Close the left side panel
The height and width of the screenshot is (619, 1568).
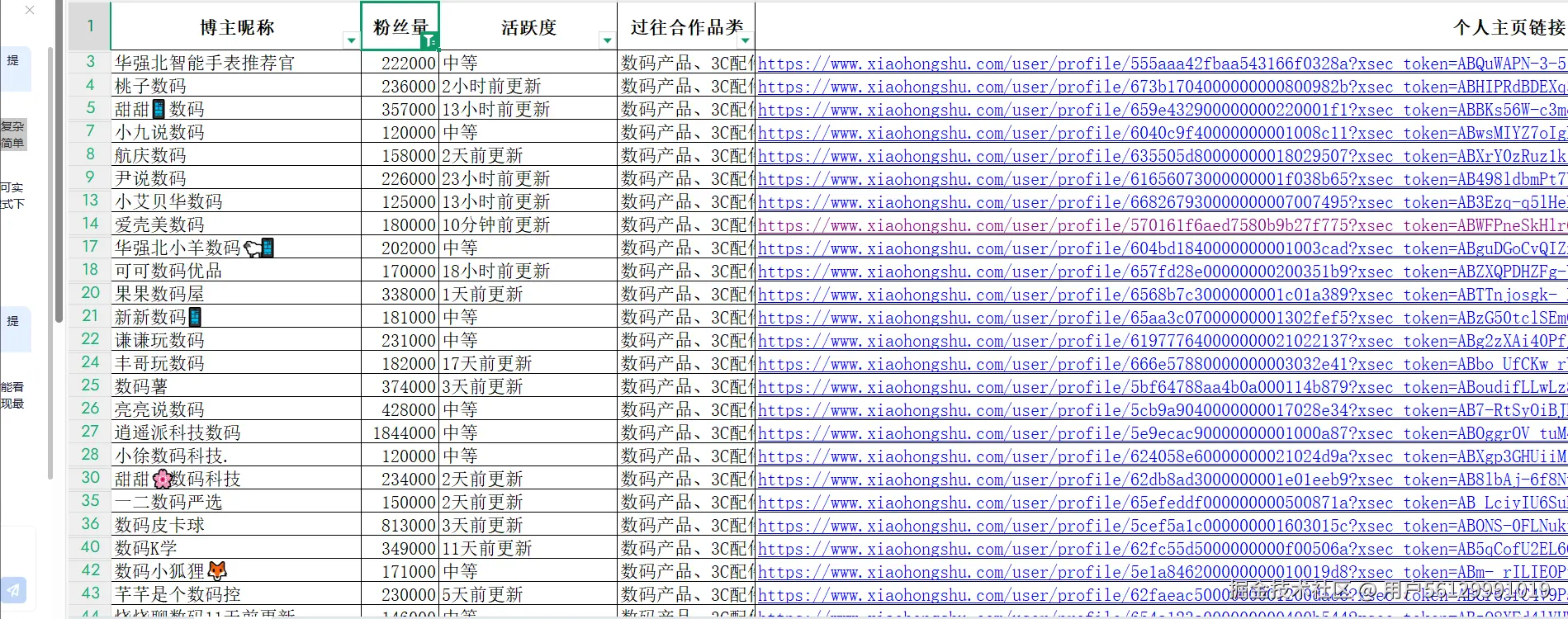[30, 11]
